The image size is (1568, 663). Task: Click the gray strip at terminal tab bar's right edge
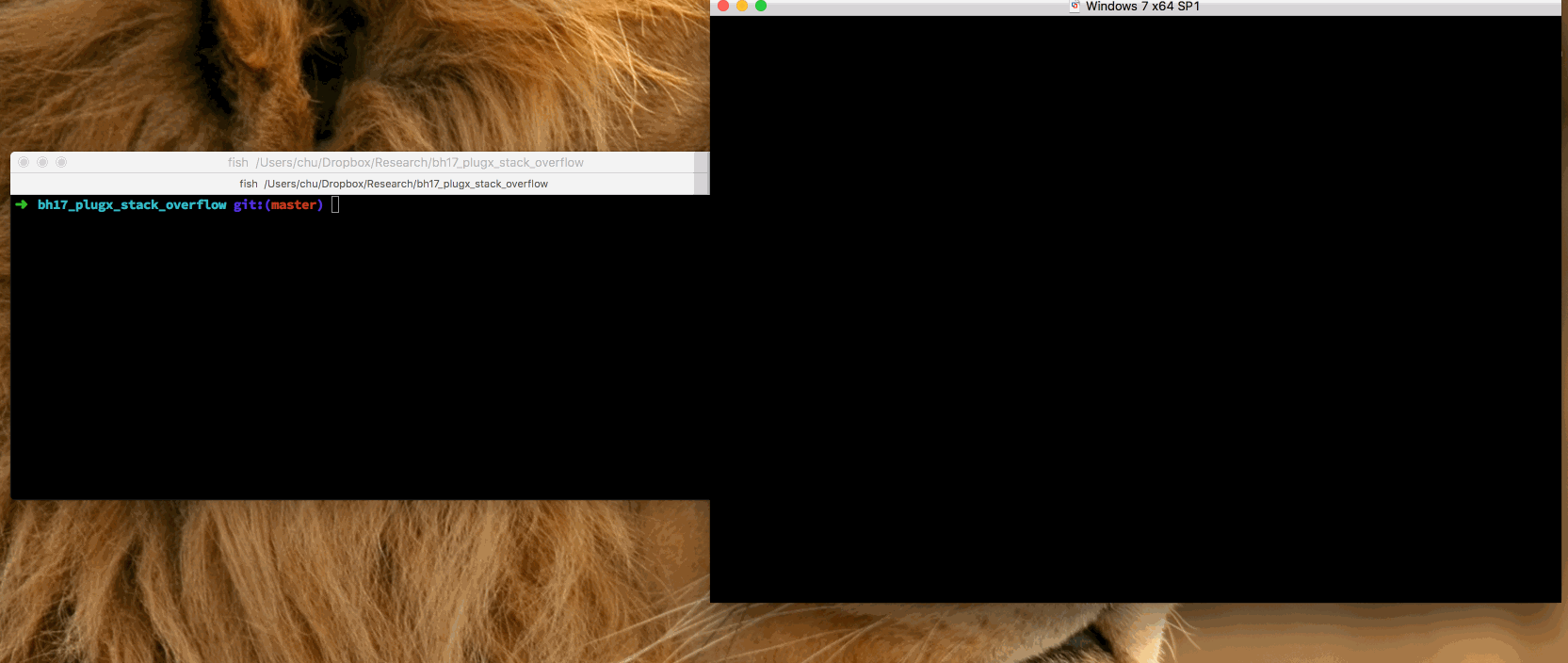click(x=701, y=184)
